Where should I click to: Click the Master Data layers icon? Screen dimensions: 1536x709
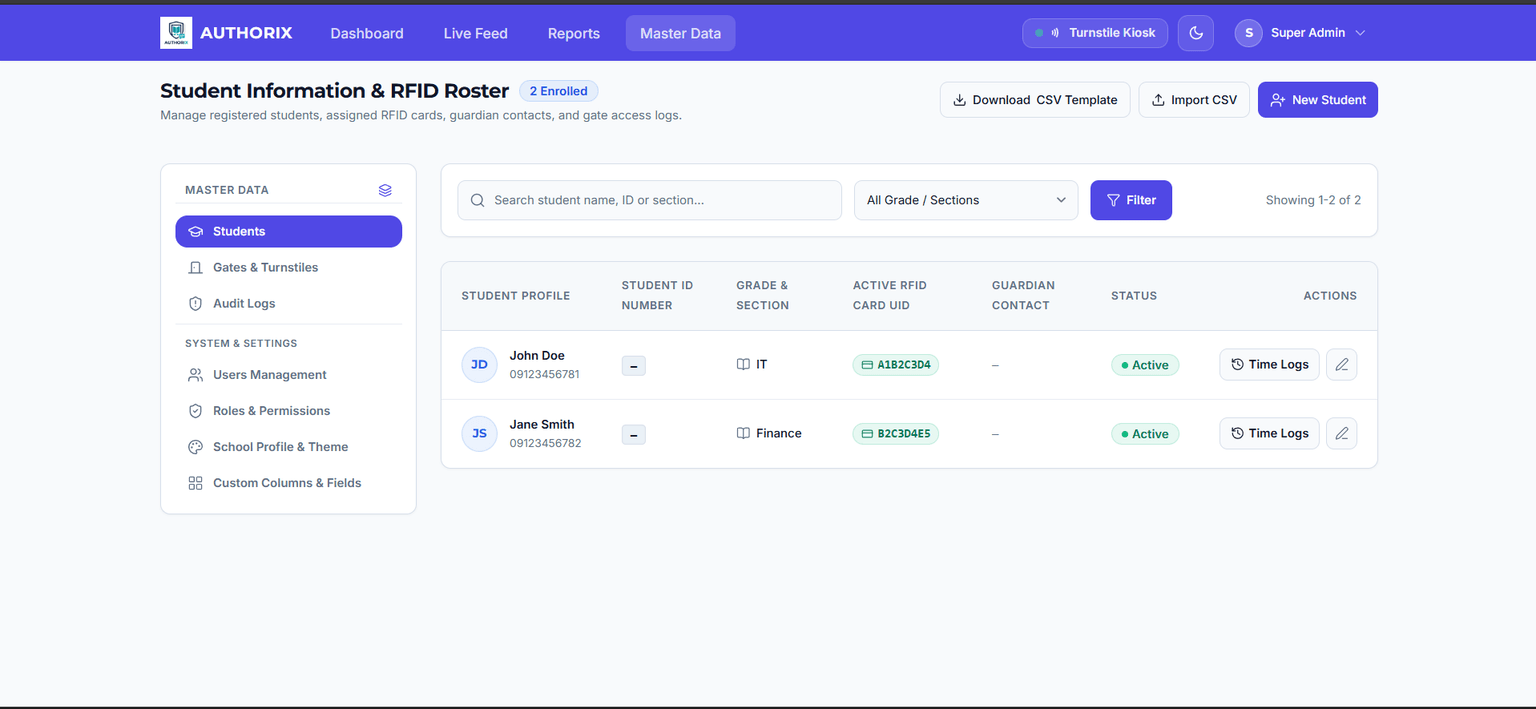(x=385, y=190)
